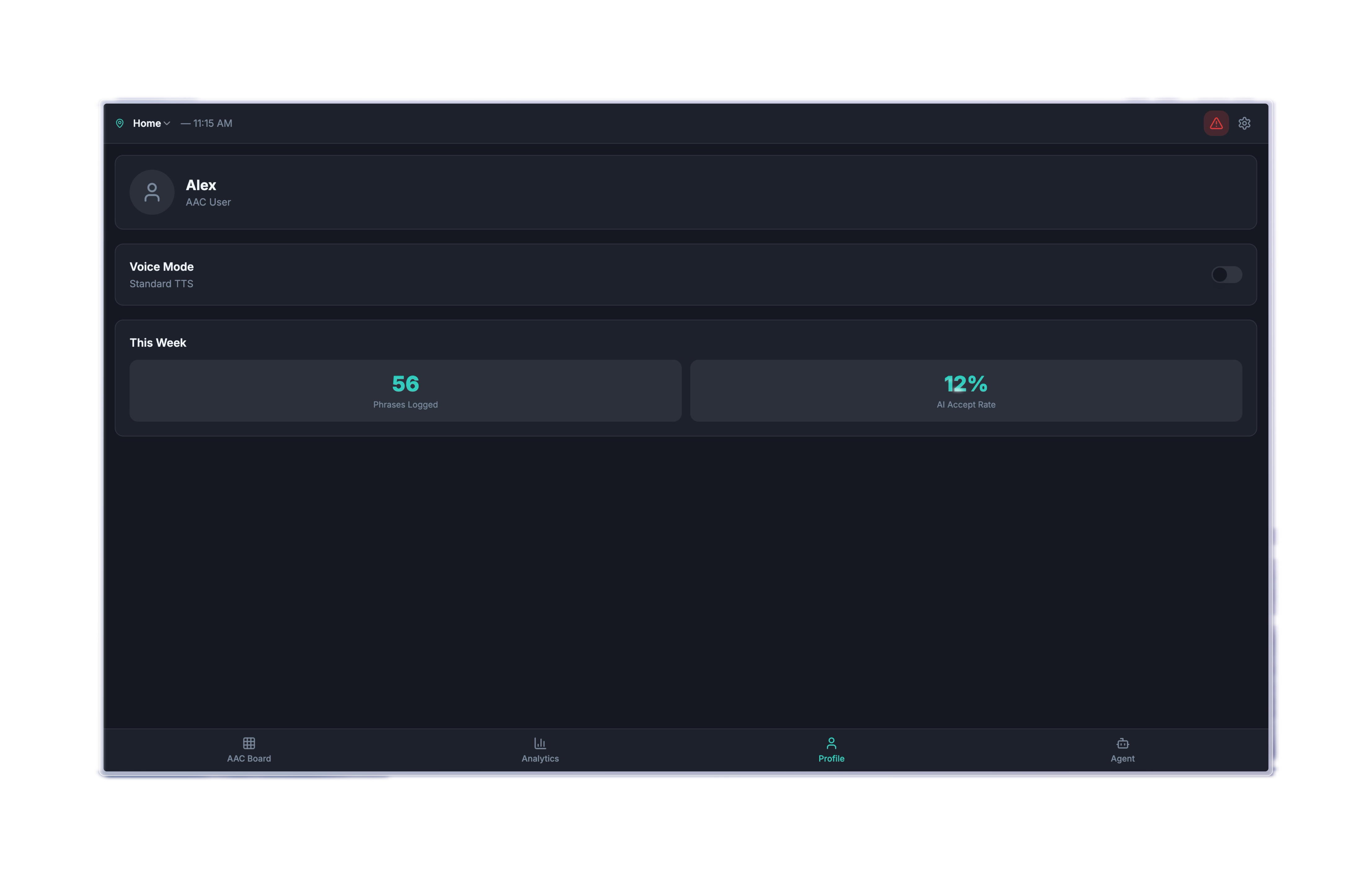Click the Analytics bar chart icon
The height and width of the screenshot is (875, 1372).
540,743
